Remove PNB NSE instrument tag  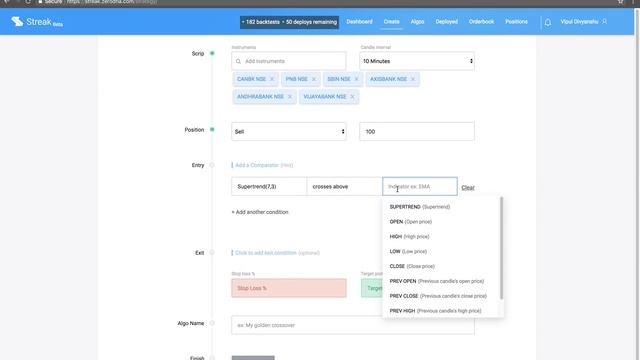[314, 79]
